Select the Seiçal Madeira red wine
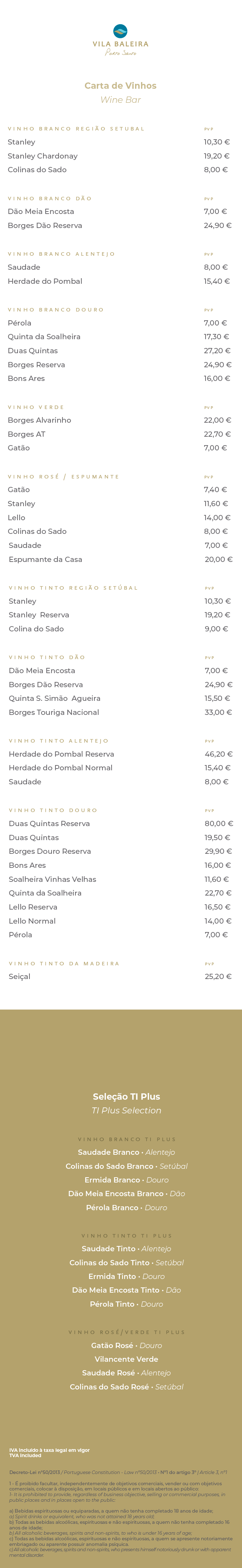This screenshot has height=1568, width=242. click(19, 977)
